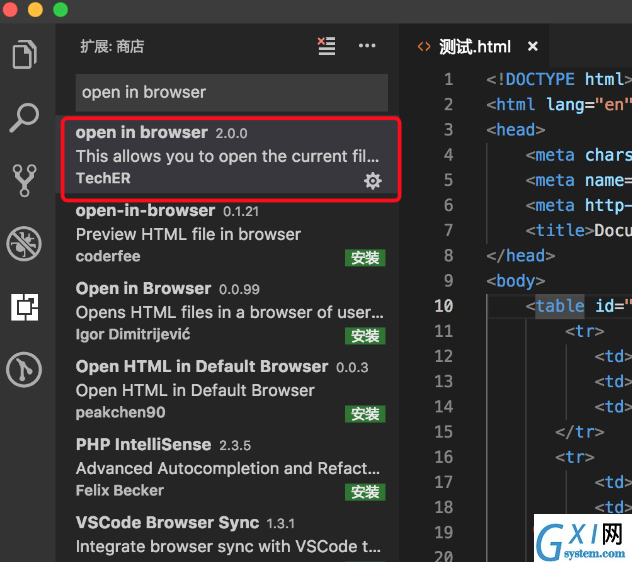
Task: Open the extensions panel more actions menu
Action: click(x=367, y=46)
